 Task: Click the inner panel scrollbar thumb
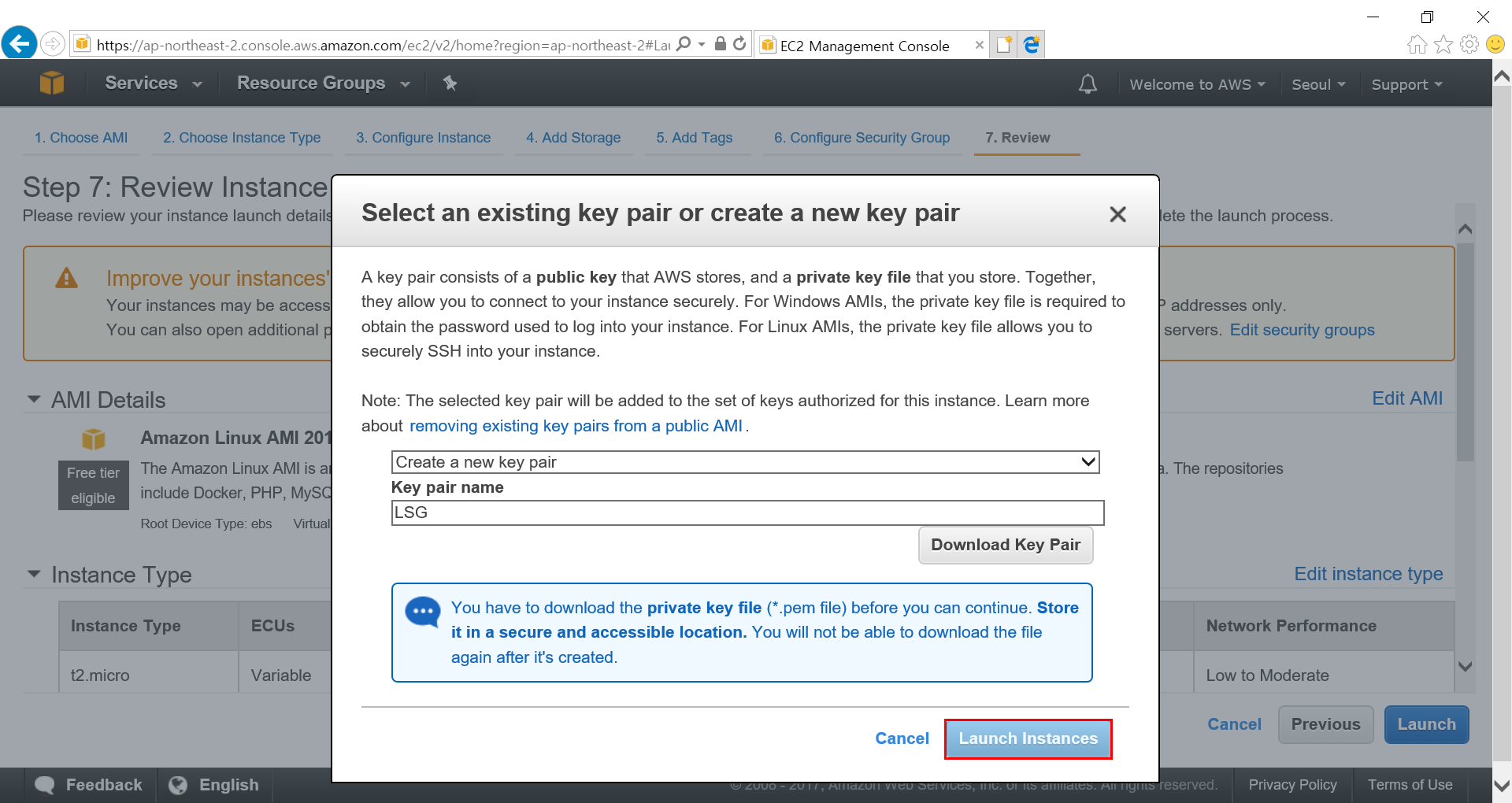[x=1465, y=352]
